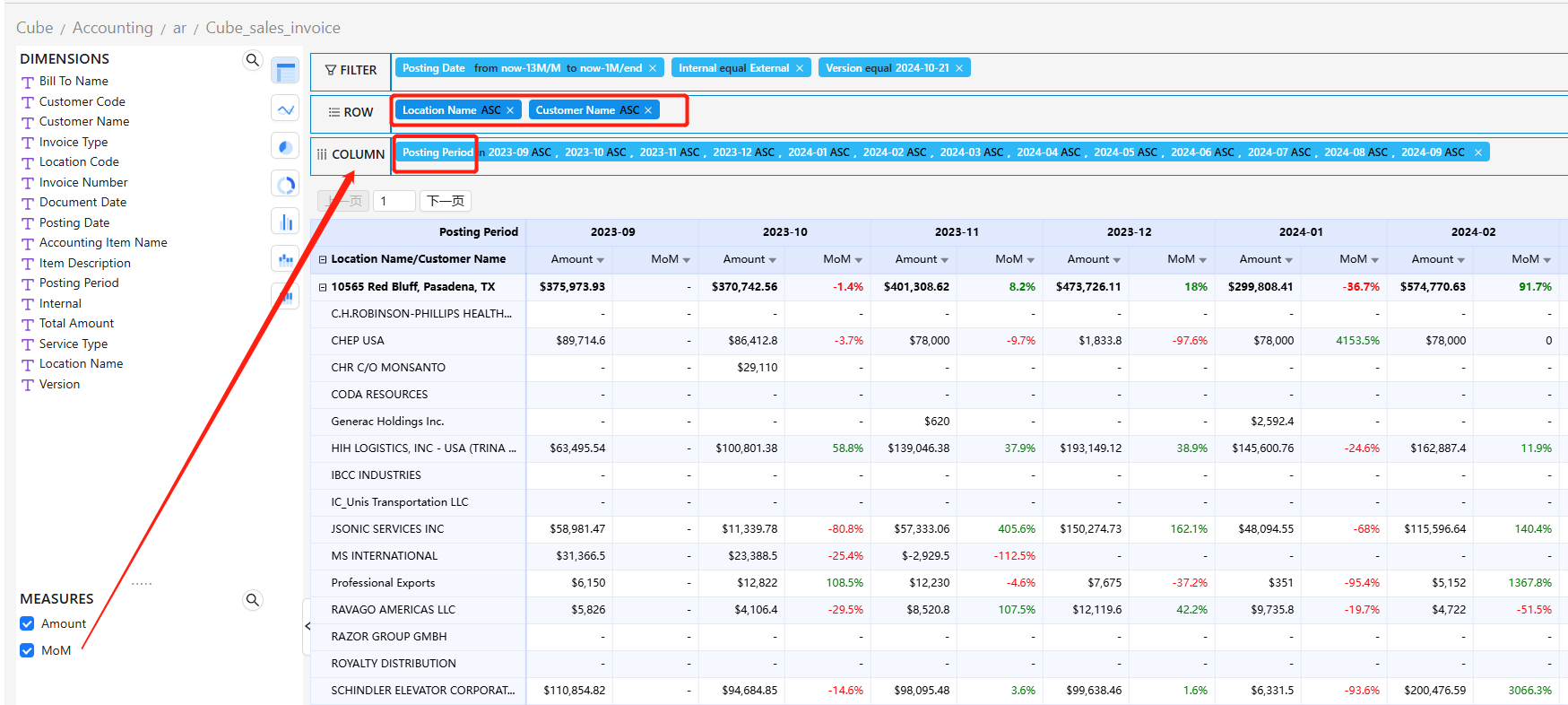Go to Cube in the breadcrumb

(x=35, y=28)
